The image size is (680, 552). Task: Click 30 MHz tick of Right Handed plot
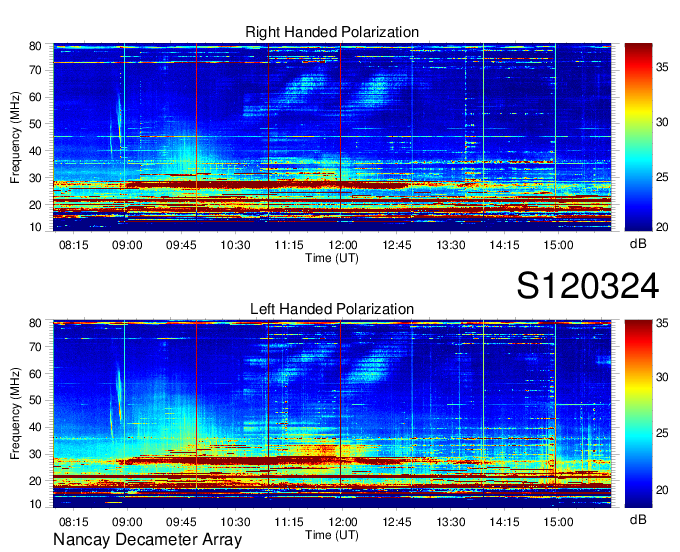click(x=35, y=178)
